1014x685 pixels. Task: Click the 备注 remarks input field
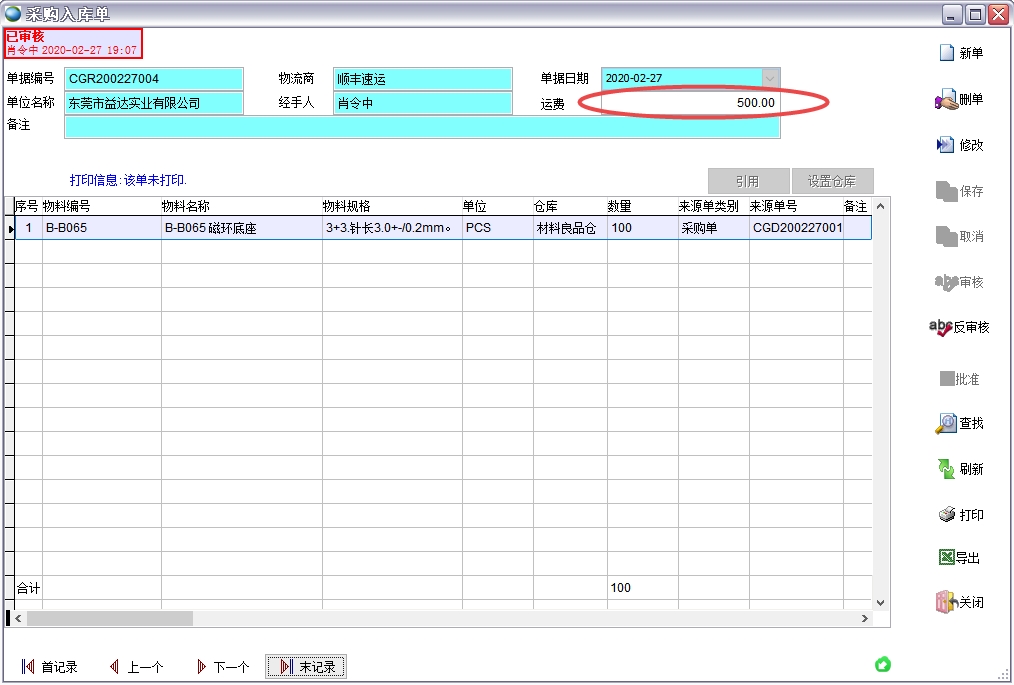tap(421, 127)
